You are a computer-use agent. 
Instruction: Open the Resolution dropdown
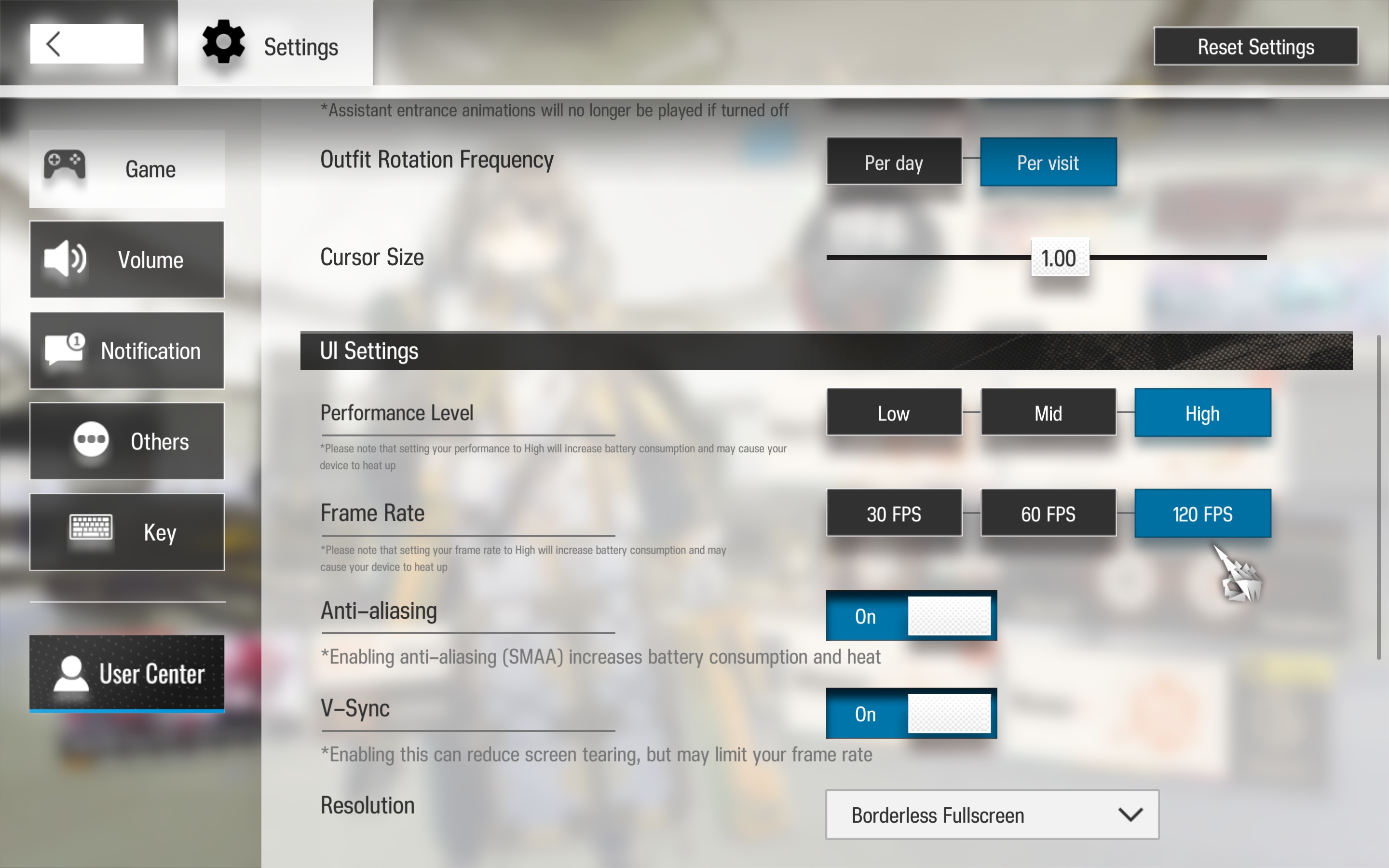pyautogui.click(x=992, y=814)
